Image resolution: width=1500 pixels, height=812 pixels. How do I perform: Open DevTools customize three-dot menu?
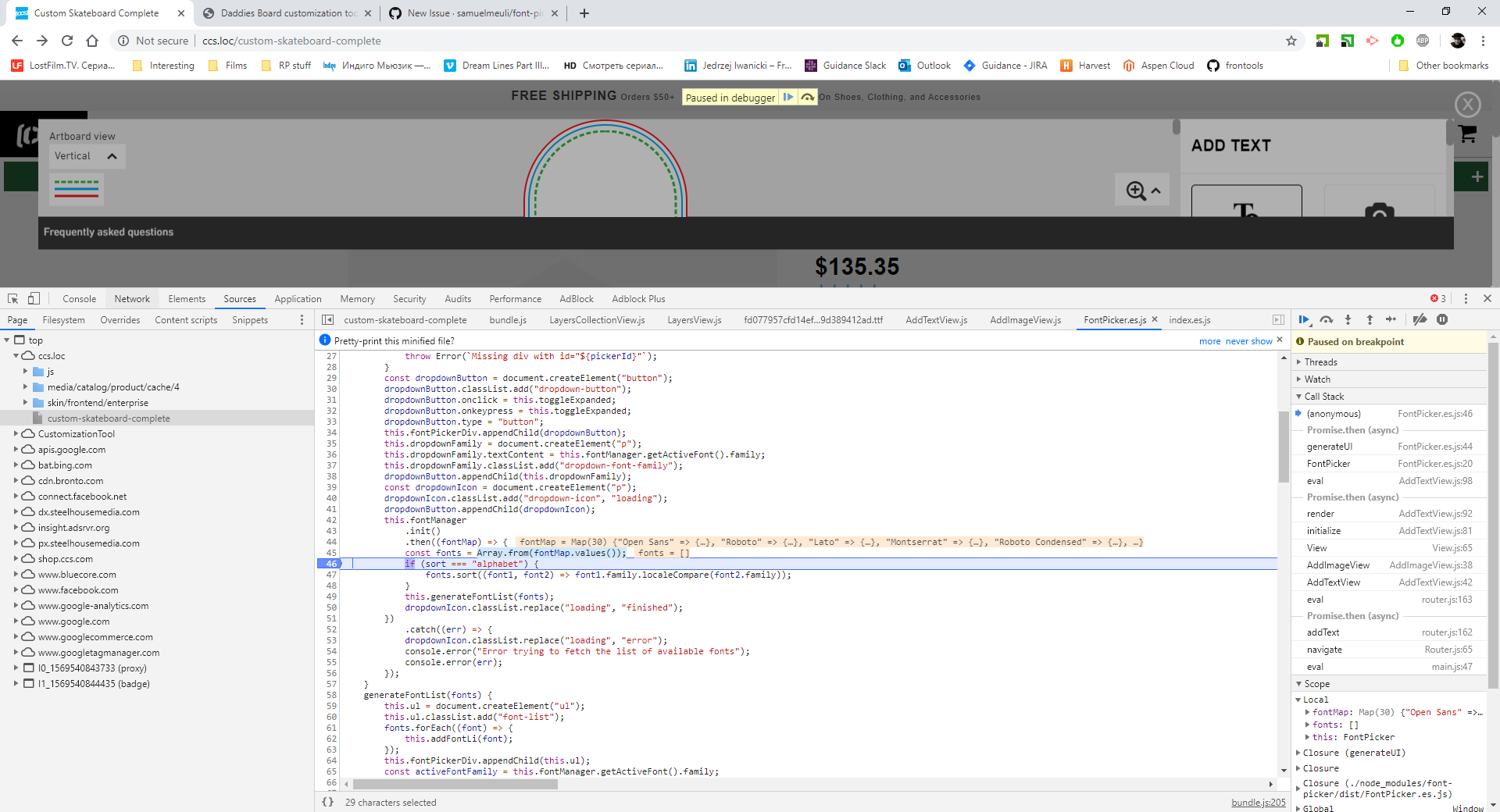tap(1466, 298)
